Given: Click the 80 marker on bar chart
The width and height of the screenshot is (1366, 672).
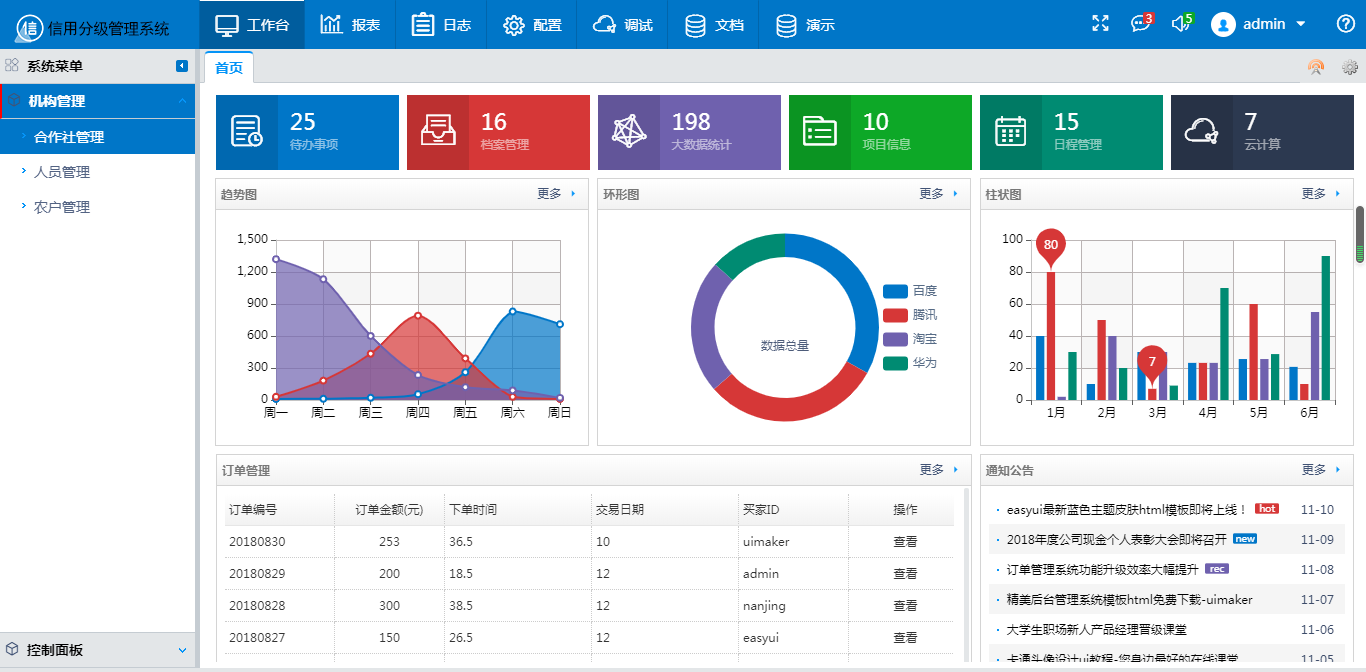Looking at the screenshot, I should [1050, 245].
